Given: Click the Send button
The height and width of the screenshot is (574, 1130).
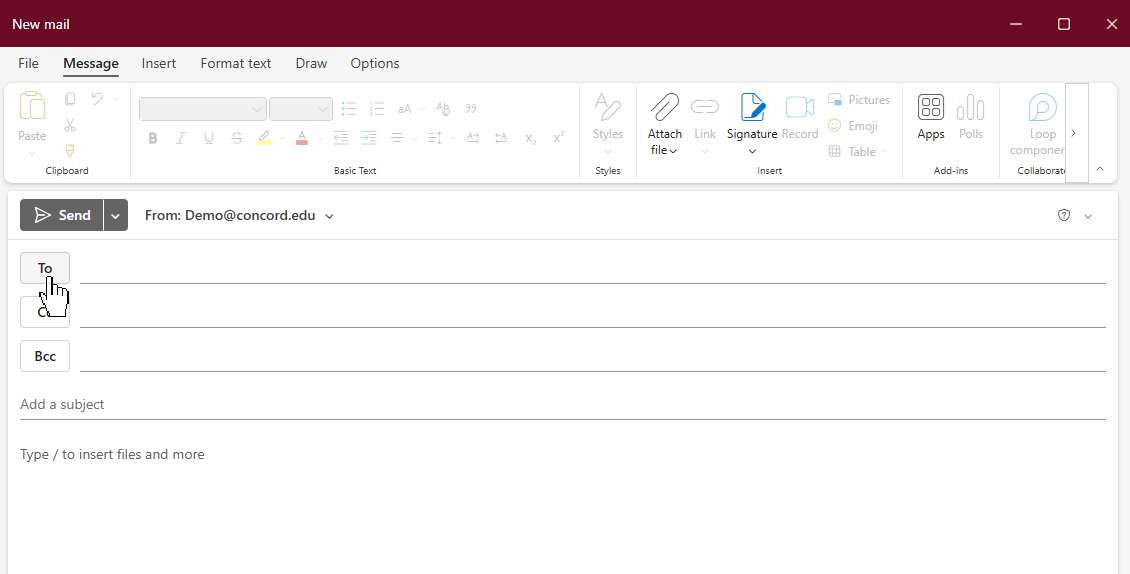Looking at the screenshot, I should (62, 215).
